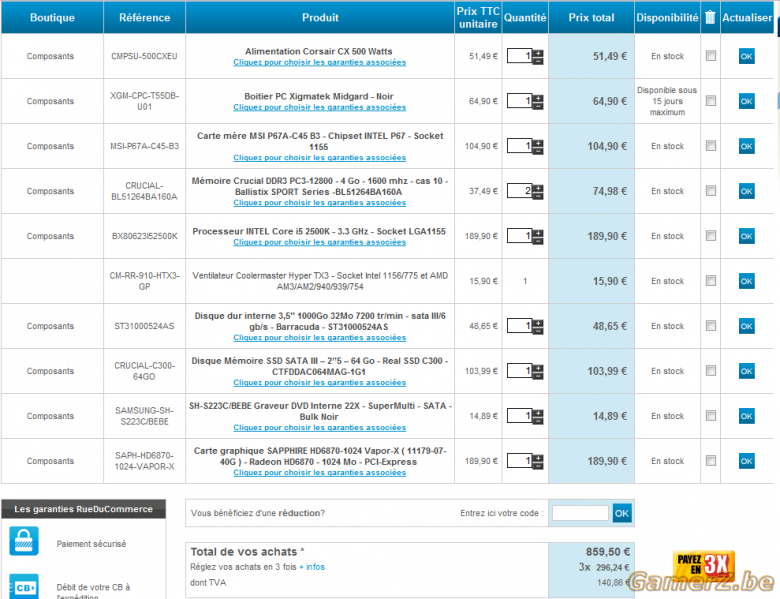The width and height of the screenshot is (780, 599).
Task: Click the Prix total column header
Action: click(x=591, y=17)
